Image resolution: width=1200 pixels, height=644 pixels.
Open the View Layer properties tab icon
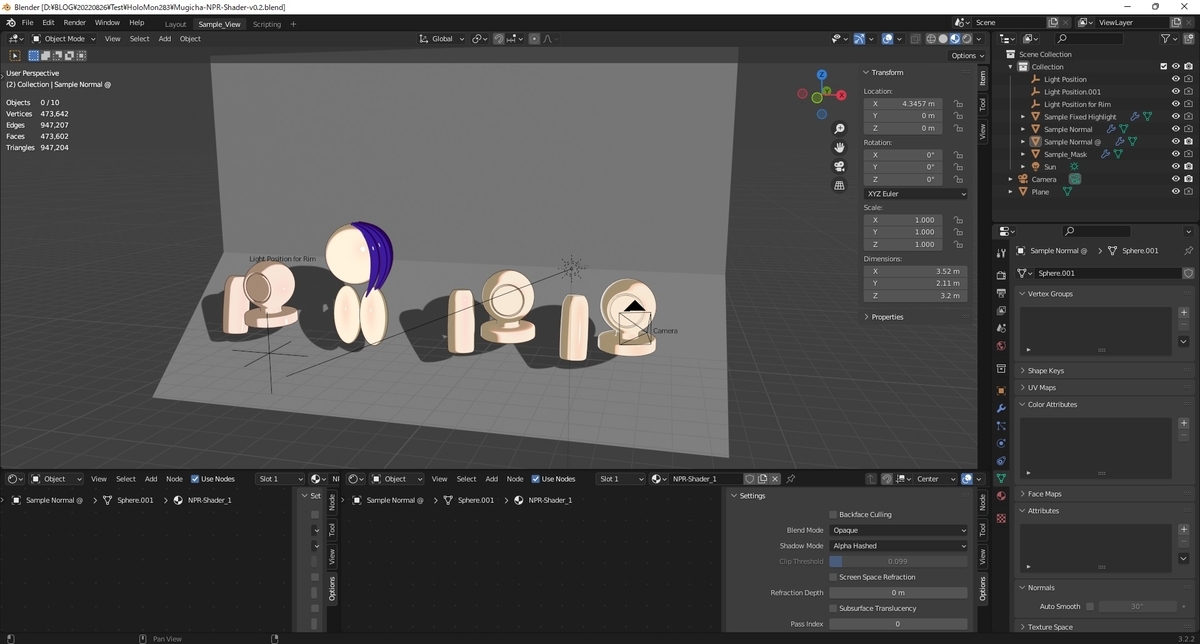tap(1001, 310)
